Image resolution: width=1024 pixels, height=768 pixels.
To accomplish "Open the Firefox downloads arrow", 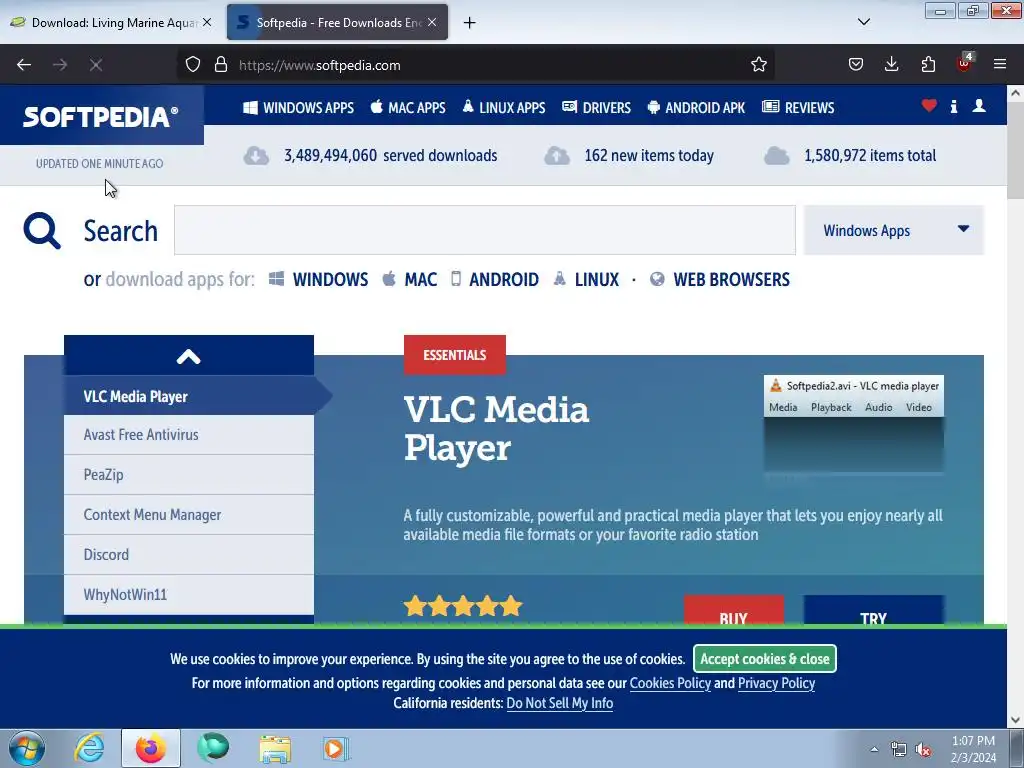I will [891, 64].
